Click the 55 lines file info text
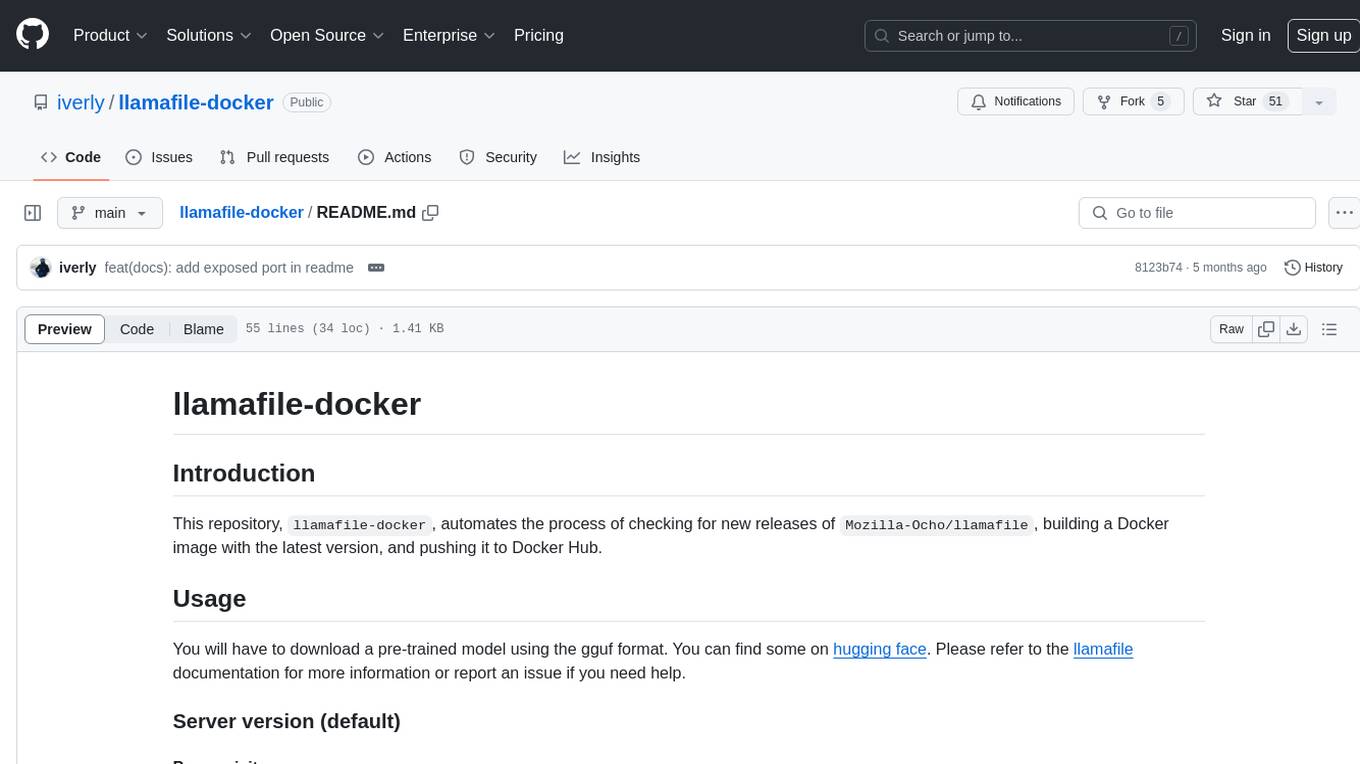 [x=344, y=329]
